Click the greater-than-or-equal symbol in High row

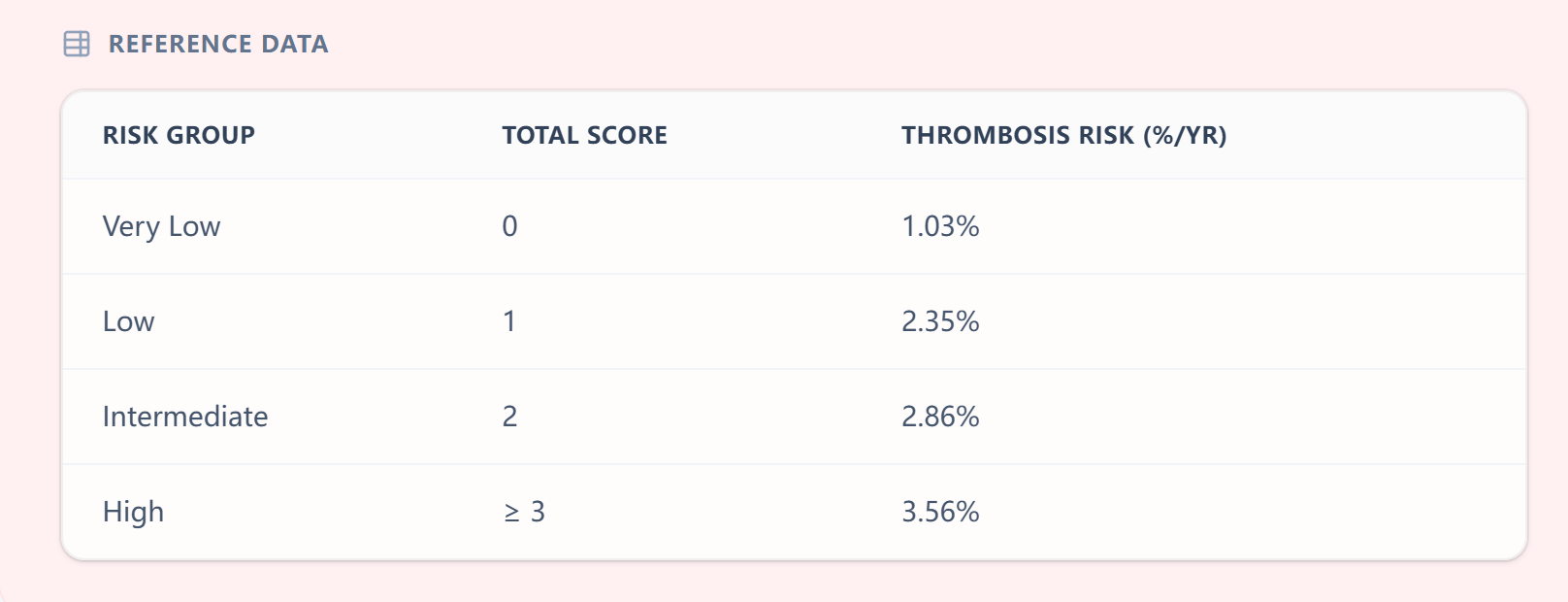point(511,513)
